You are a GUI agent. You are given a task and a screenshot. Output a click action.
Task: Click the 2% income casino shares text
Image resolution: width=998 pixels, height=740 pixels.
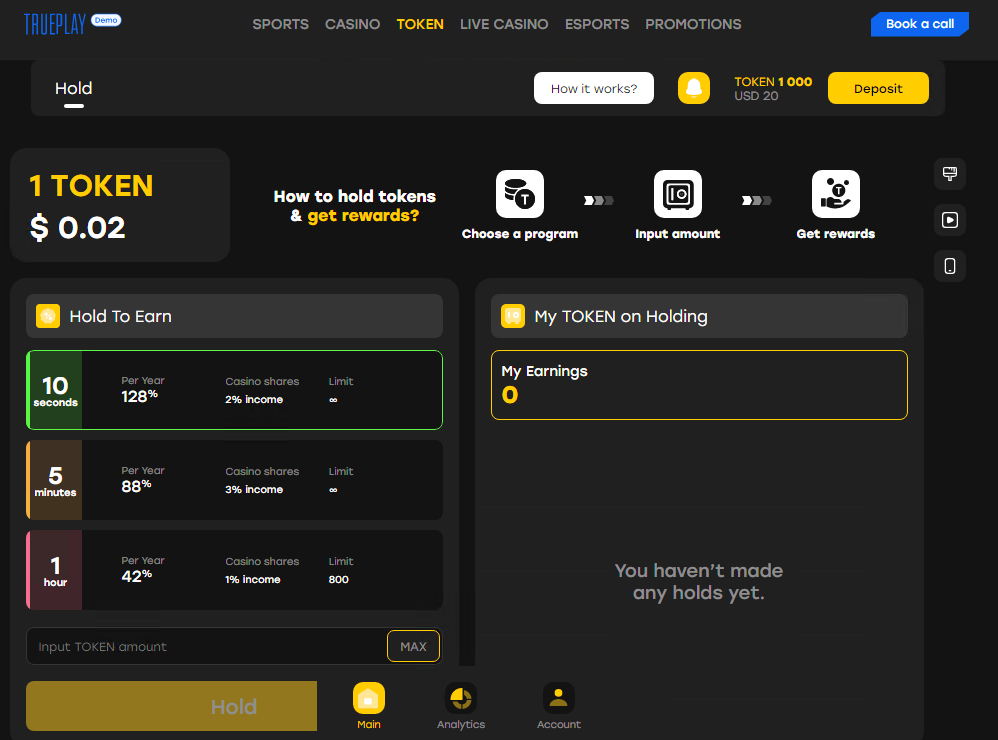pos(254,400)
